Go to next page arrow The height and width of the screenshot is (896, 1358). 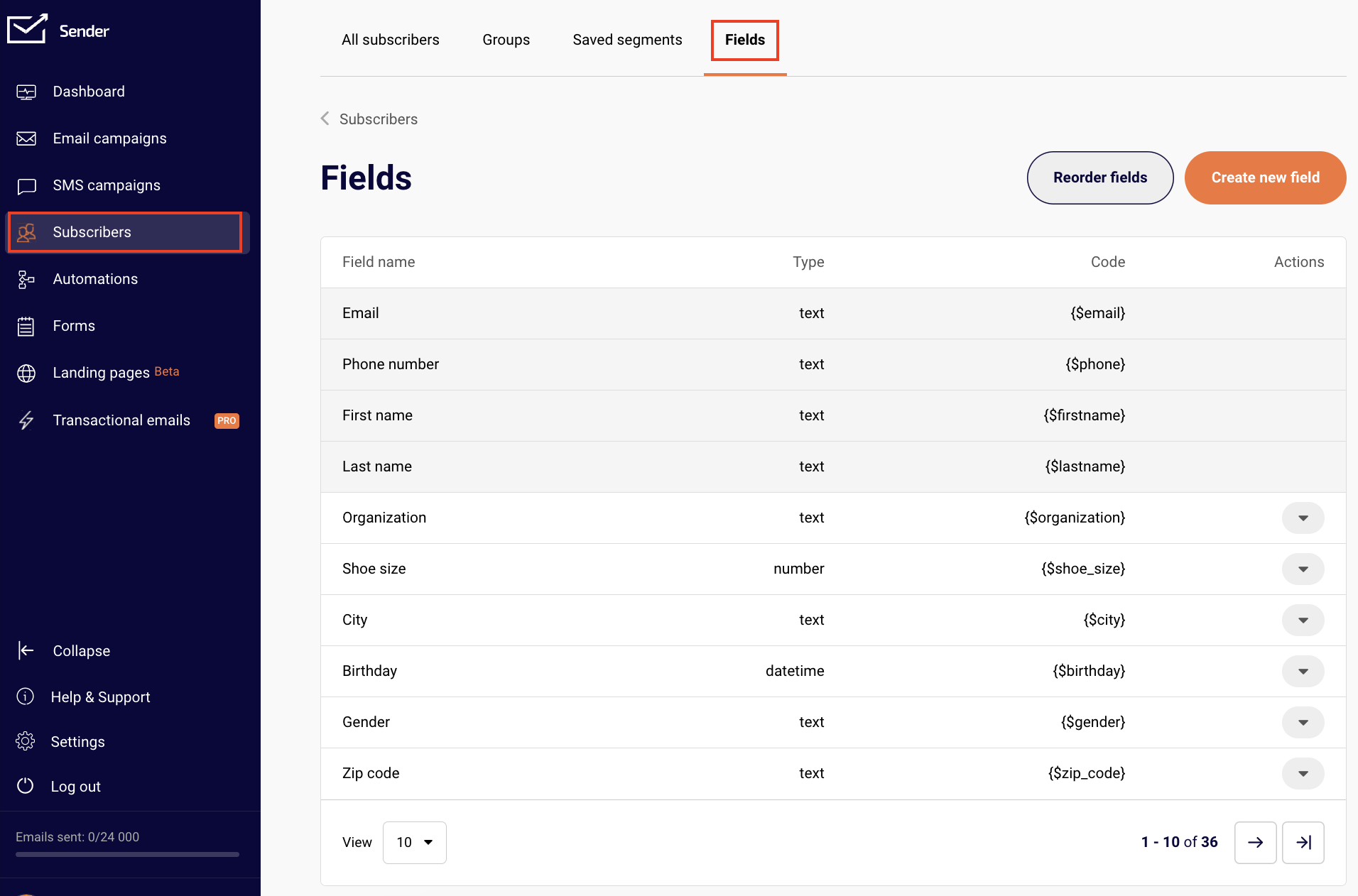(1255, 843)
